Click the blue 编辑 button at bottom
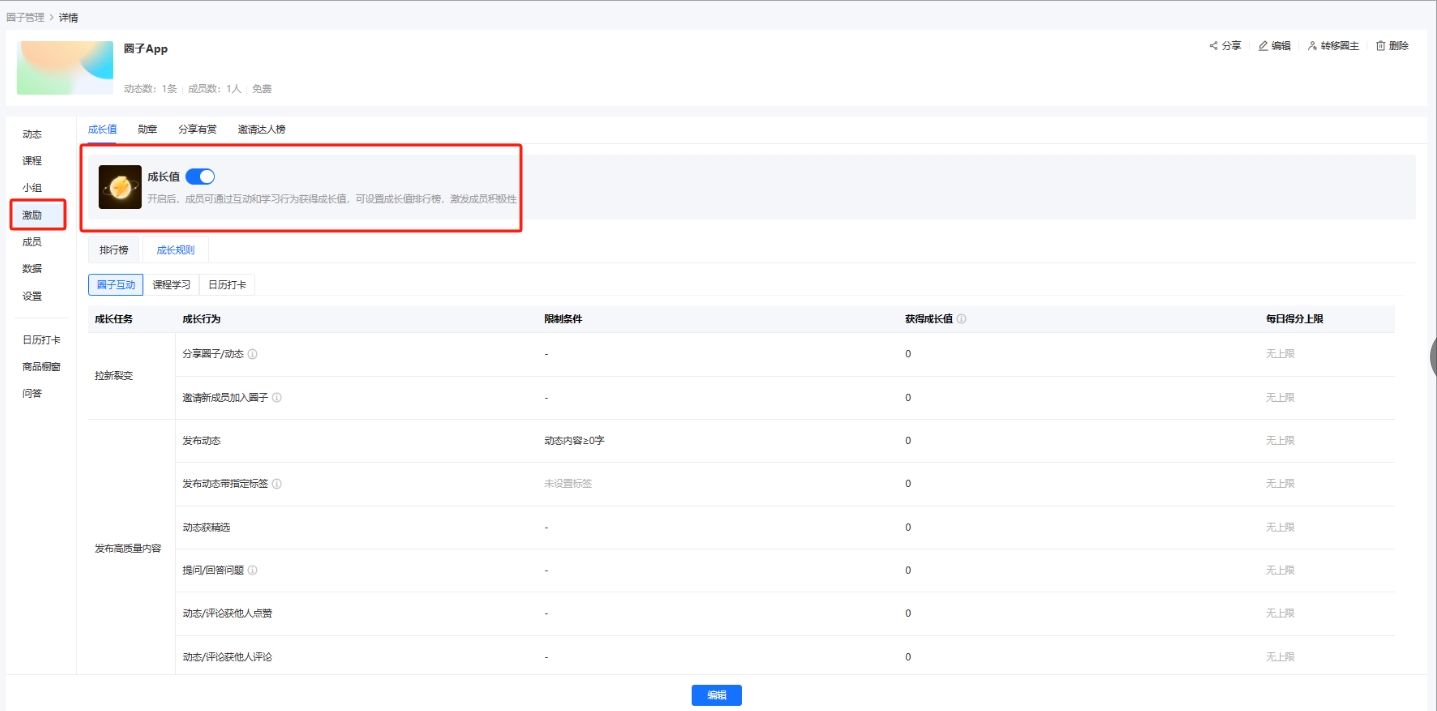Screen dimensions: 1437x711 (716, 696)
